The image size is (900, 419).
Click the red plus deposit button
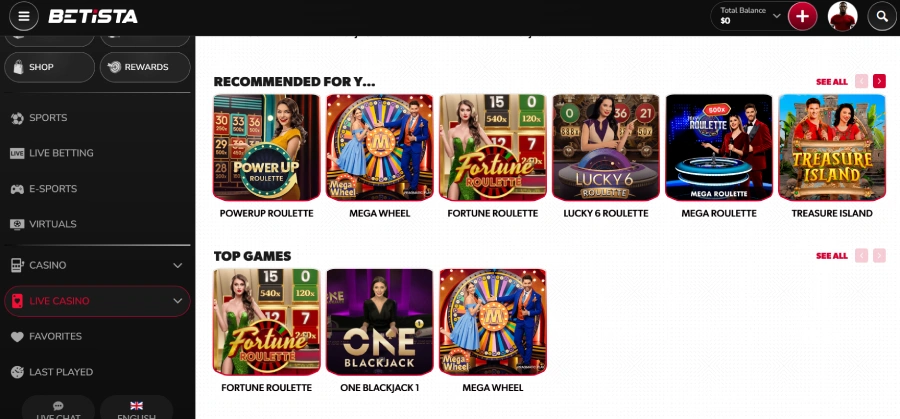click(802, 16)
